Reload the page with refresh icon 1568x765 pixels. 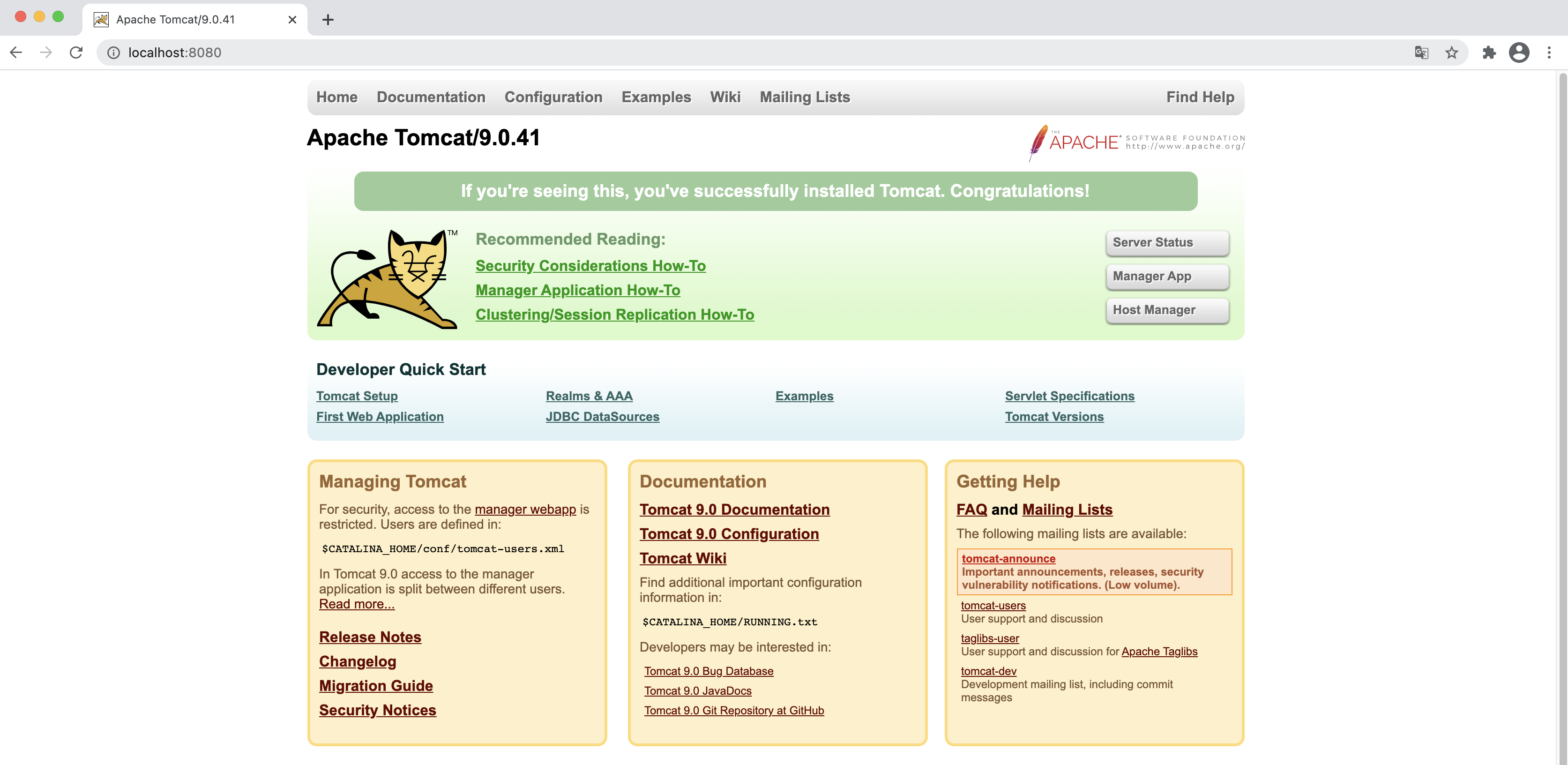(x=76, y=52)
